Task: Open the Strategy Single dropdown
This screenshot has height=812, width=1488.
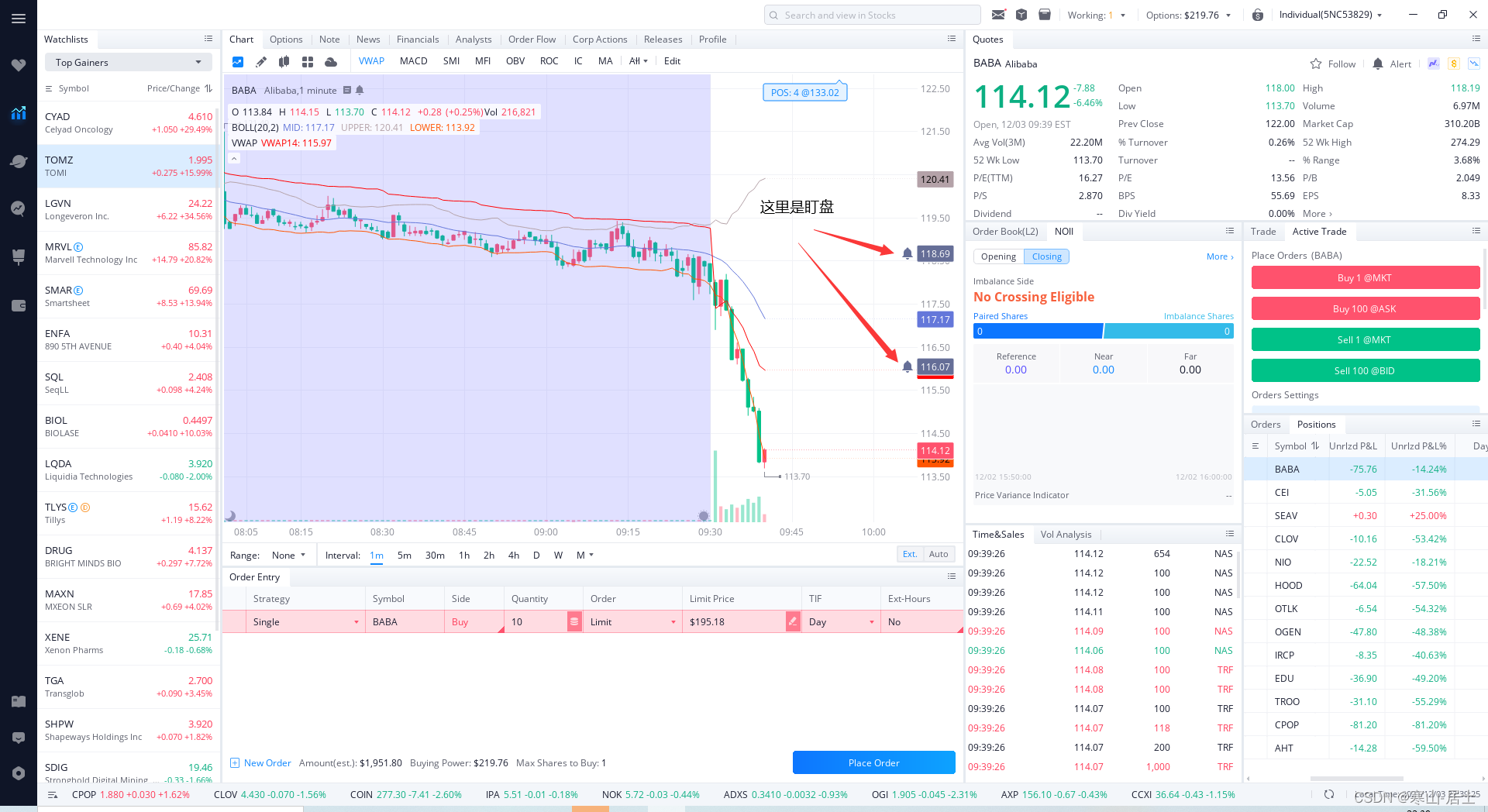Action: click(306, 621)
